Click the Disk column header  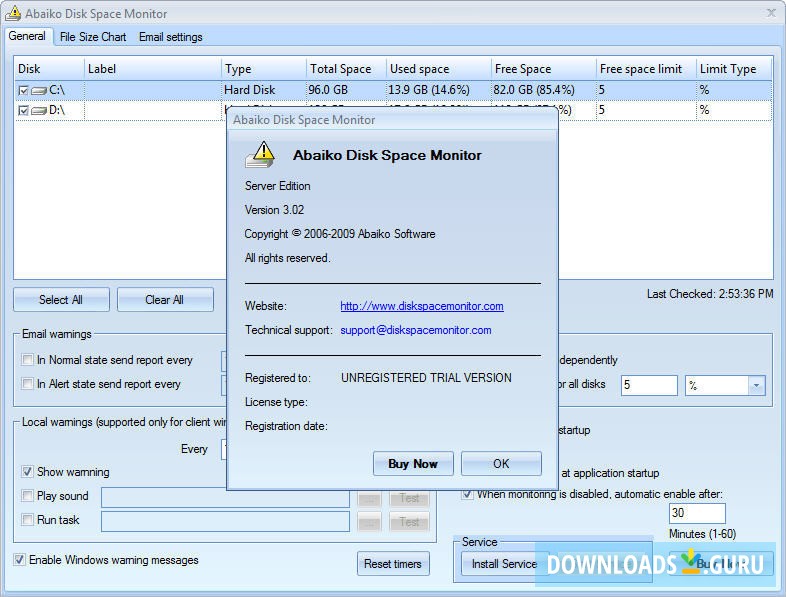click(49, 69)
